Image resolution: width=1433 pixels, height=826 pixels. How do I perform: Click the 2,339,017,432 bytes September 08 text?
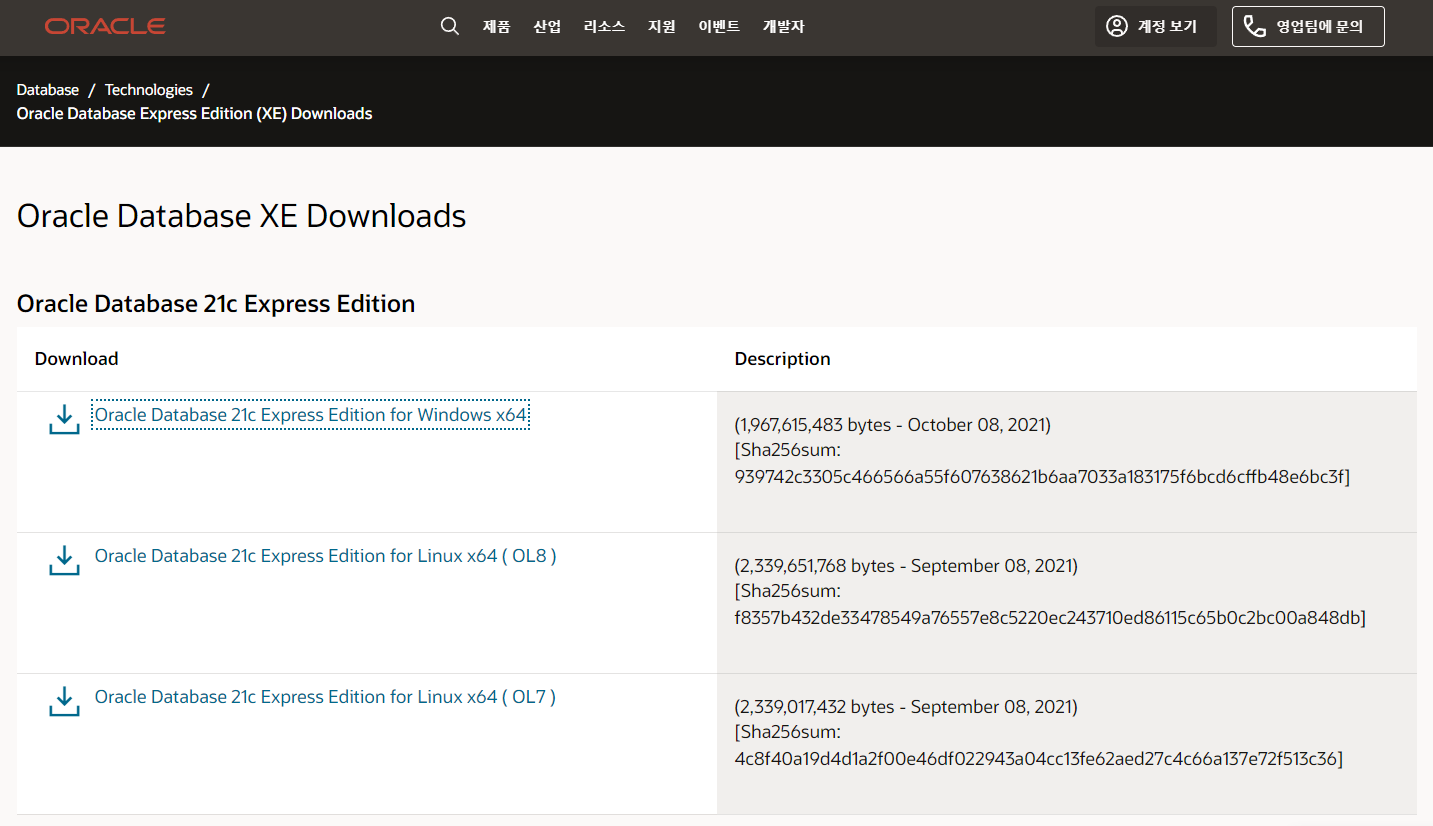tap(906, 707)
